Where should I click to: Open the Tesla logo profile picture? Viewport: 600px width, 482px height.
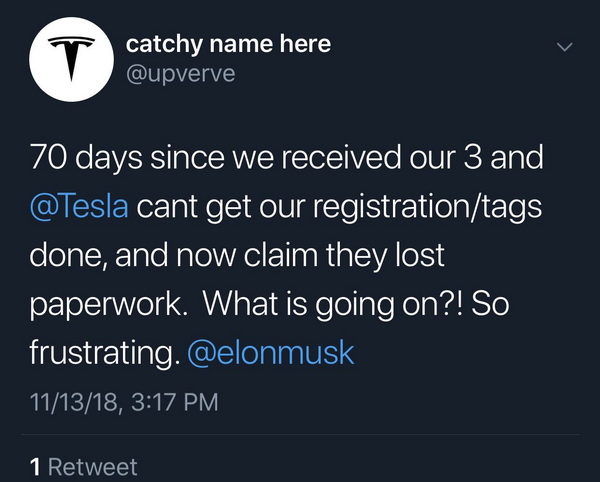(x=72, y=59)
